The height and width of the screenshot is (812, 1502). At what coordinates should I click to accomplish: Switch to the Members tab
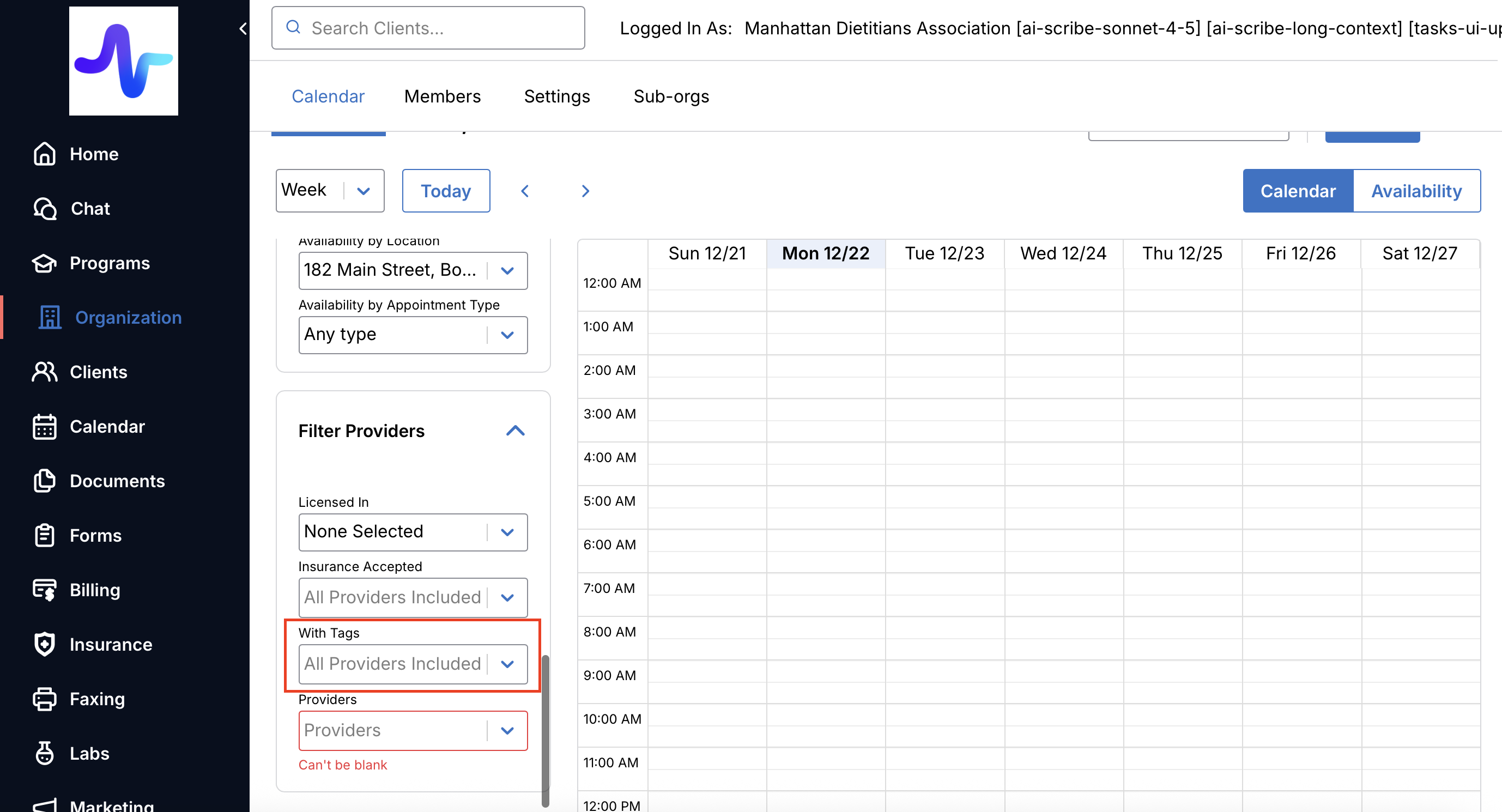click(442, 96)
